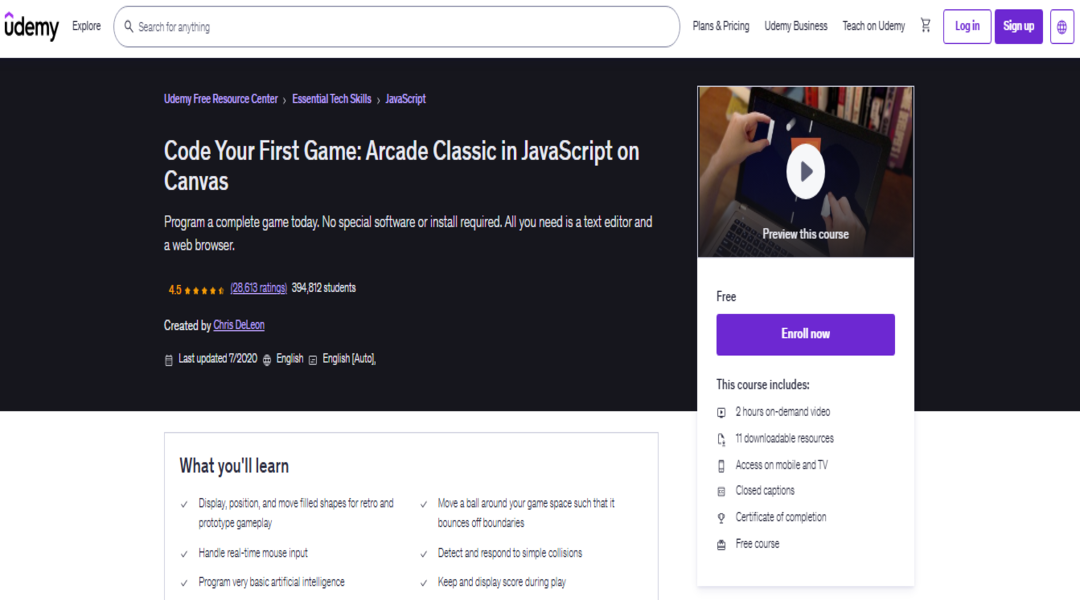The width and height of the screenshot is (1080, 600).
Task: Click the 'Access on mobile and TV' text
Action: 781,465
